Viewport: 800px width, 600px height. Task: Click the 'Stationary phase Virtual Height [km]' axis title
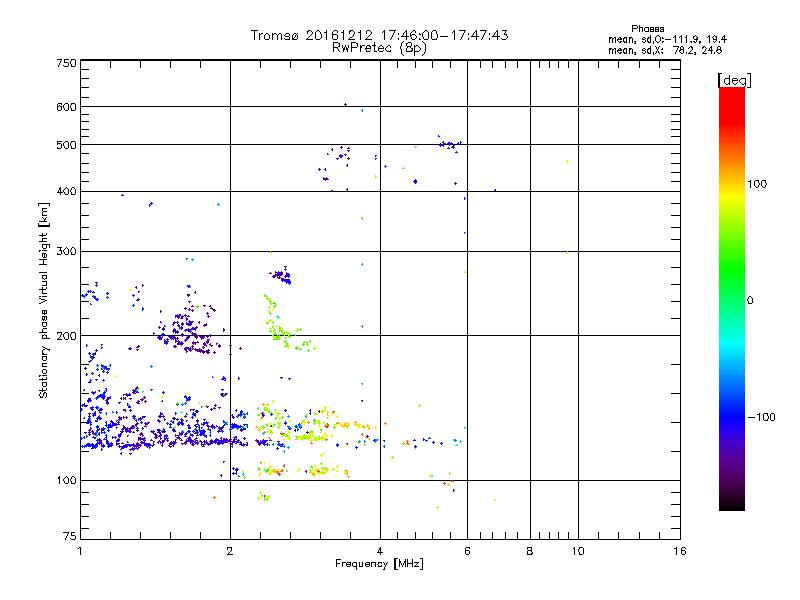pyautogui.click(x=44, y=301)
